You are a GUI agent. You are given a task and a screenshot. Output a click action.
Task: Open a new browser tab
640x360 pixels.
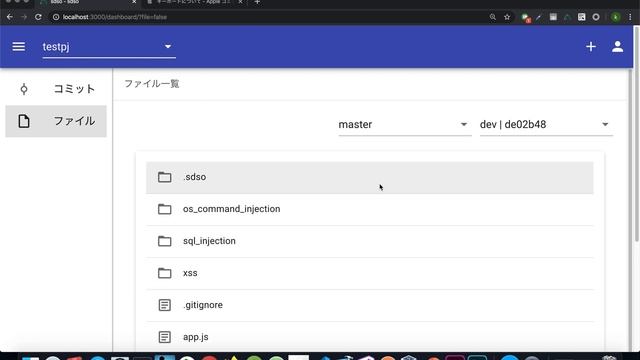(257, 2)
